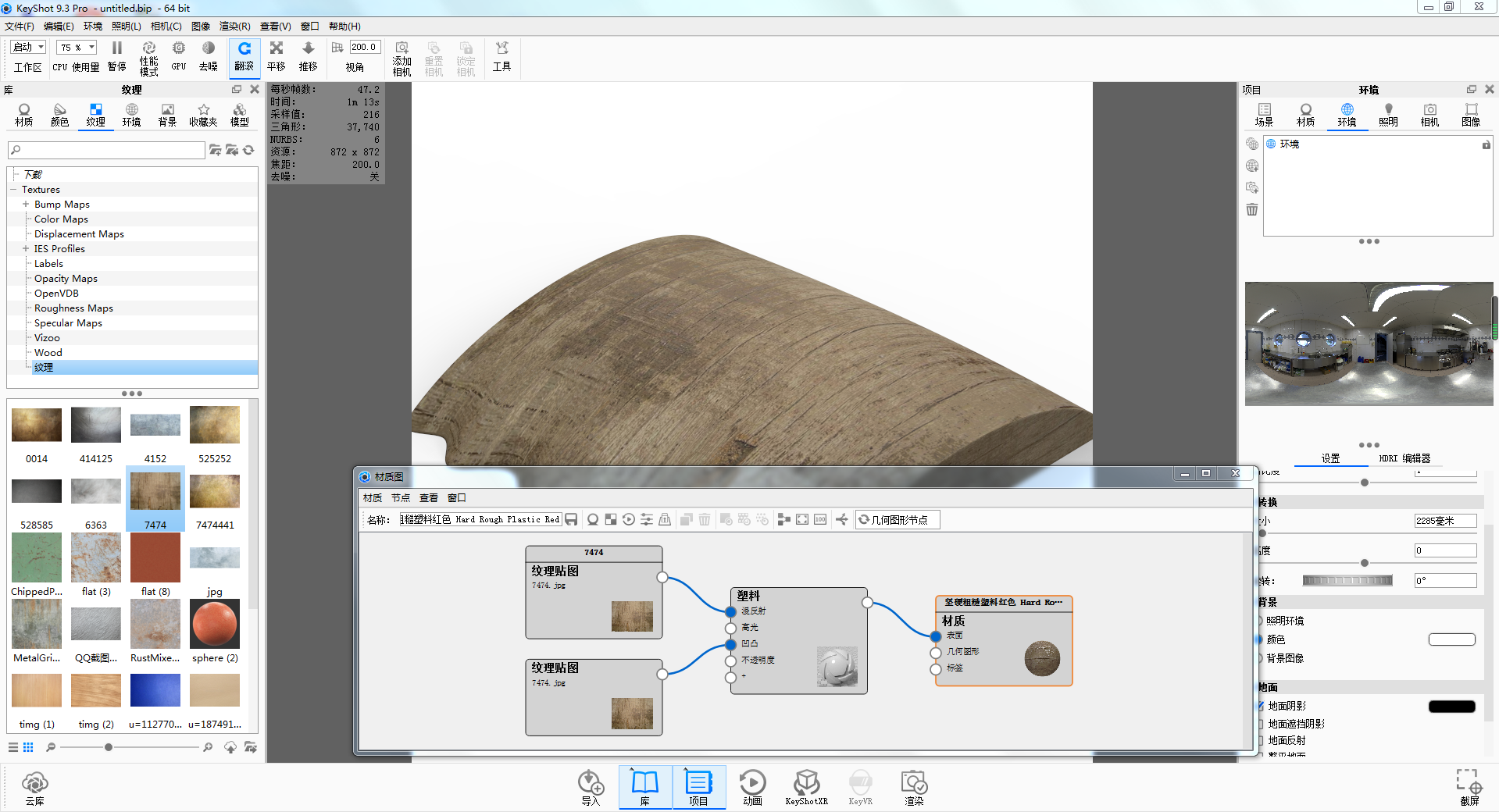
Task: Collapse the Textures tree node
Action: [13, 189]
